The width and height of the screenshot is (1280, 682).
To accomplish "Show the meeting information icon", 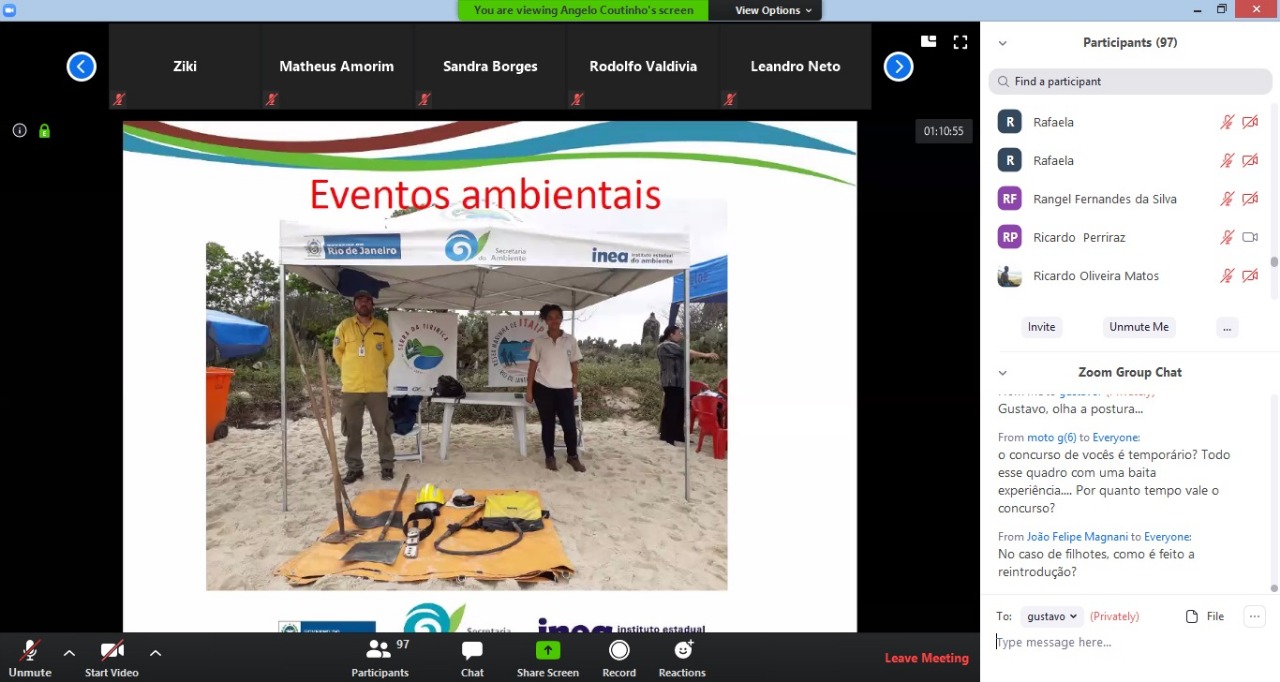I will (19, 131).
